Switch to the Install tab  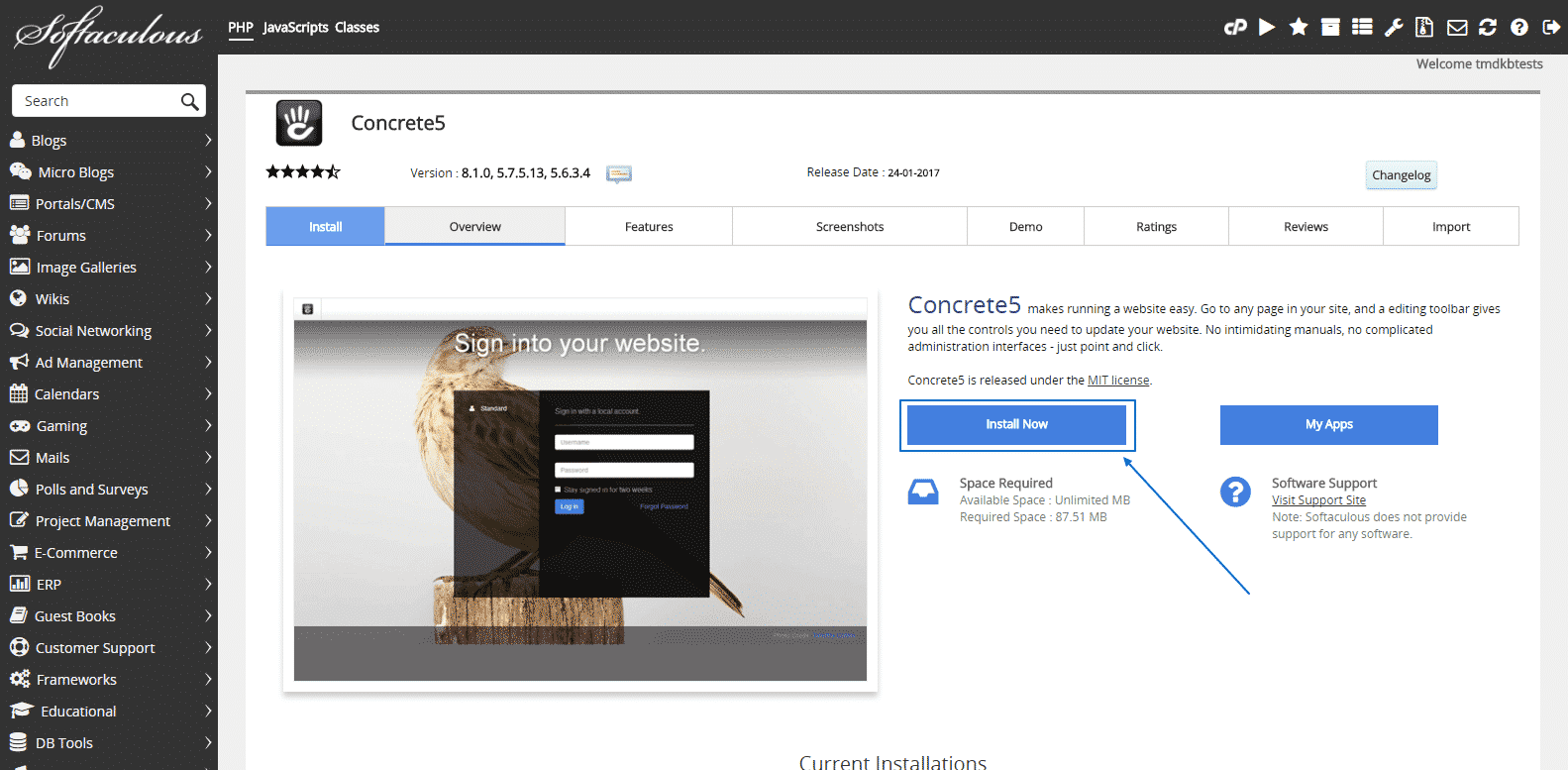(x=325, y=227)
